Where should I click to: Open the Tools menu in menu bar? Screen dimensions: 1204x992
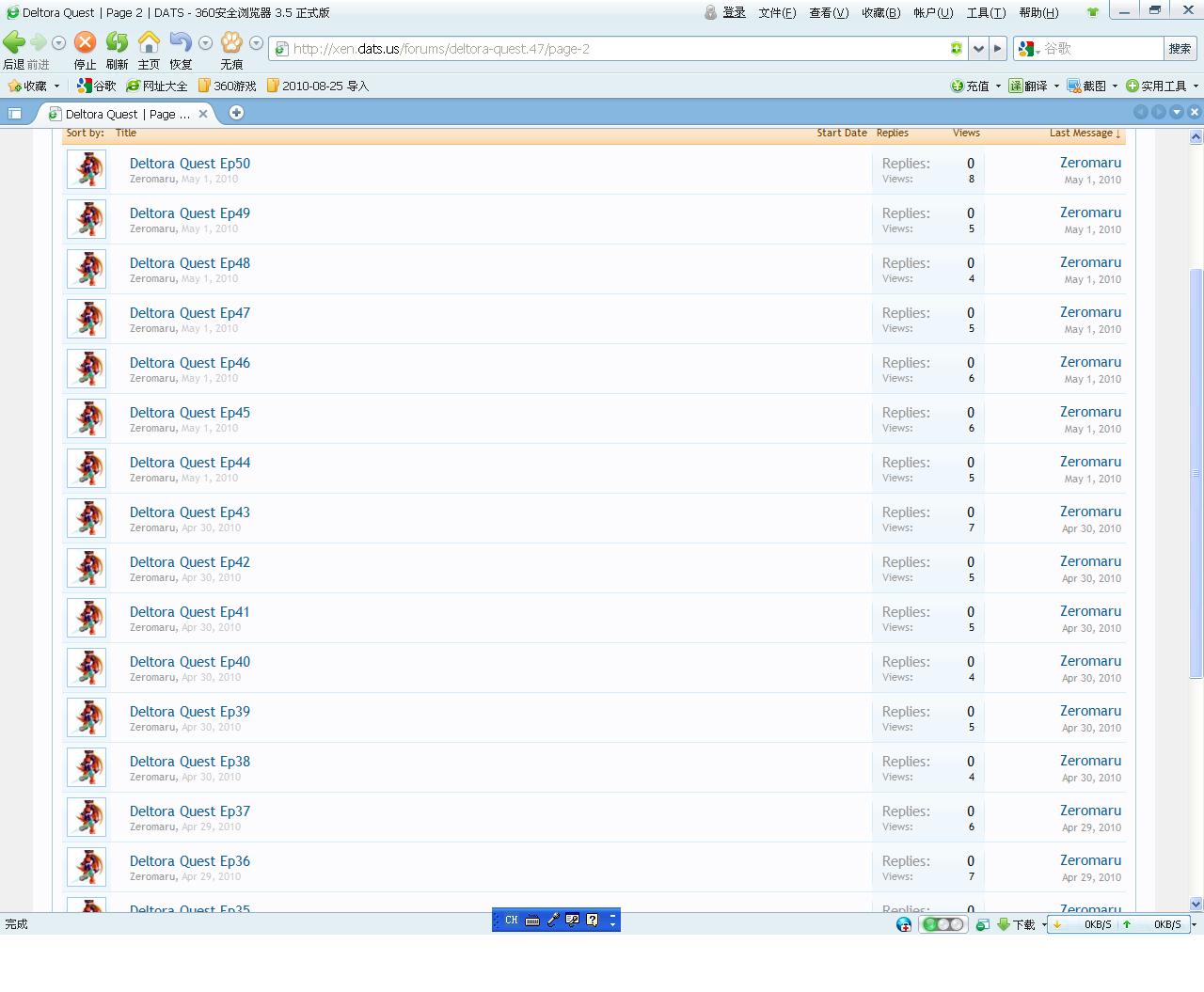pos(985,12)
